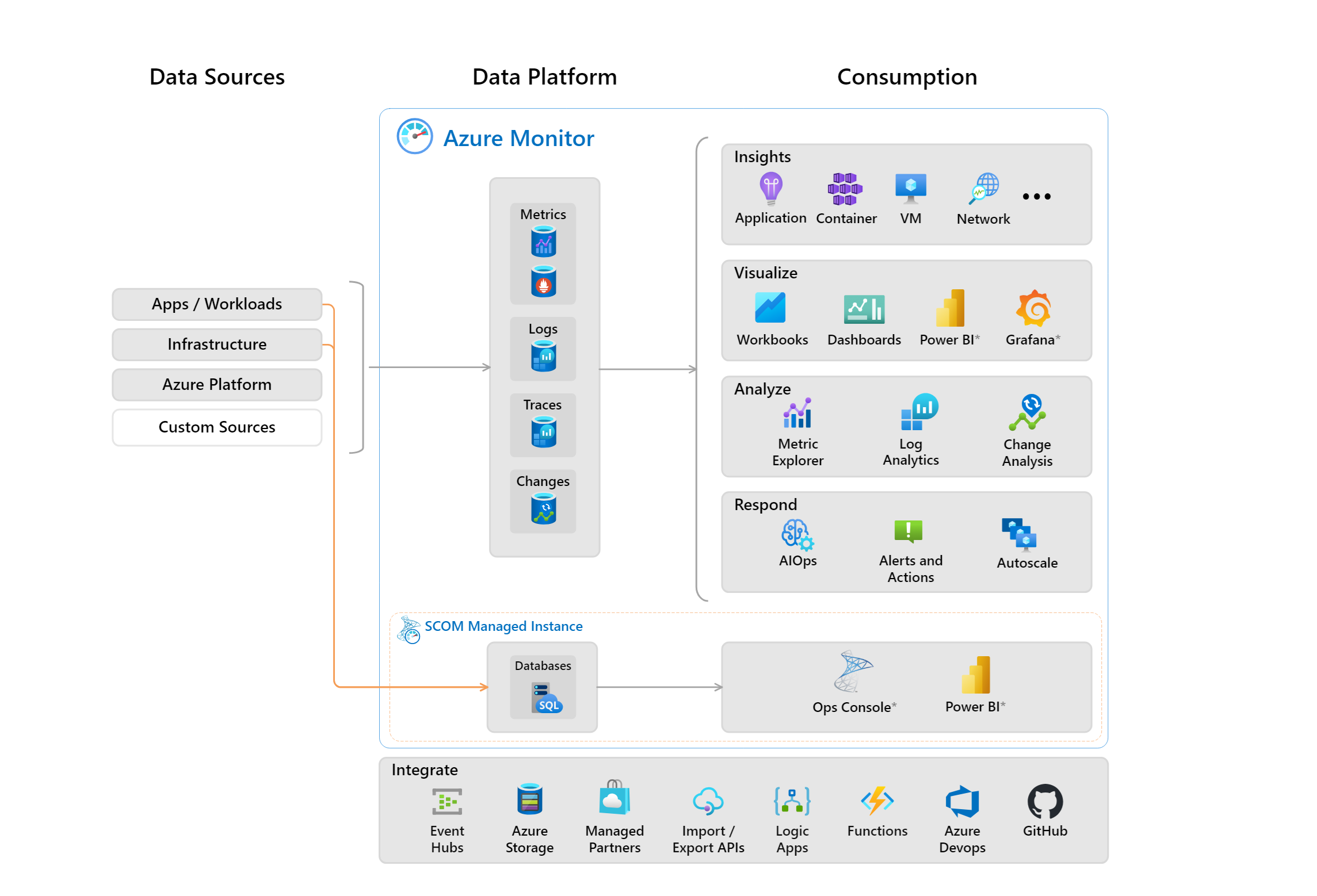Click the AIOps brain icon
Image resolution: width=1317 pixels, height=896 pixels.
coord(797,535)
